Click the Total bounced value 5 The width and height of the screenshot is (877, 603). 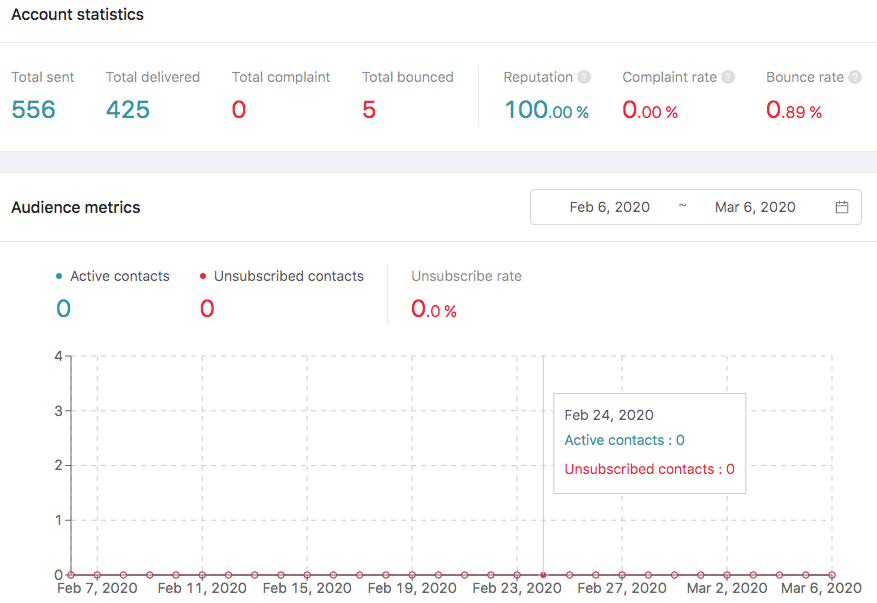click(x=369, y=110)
